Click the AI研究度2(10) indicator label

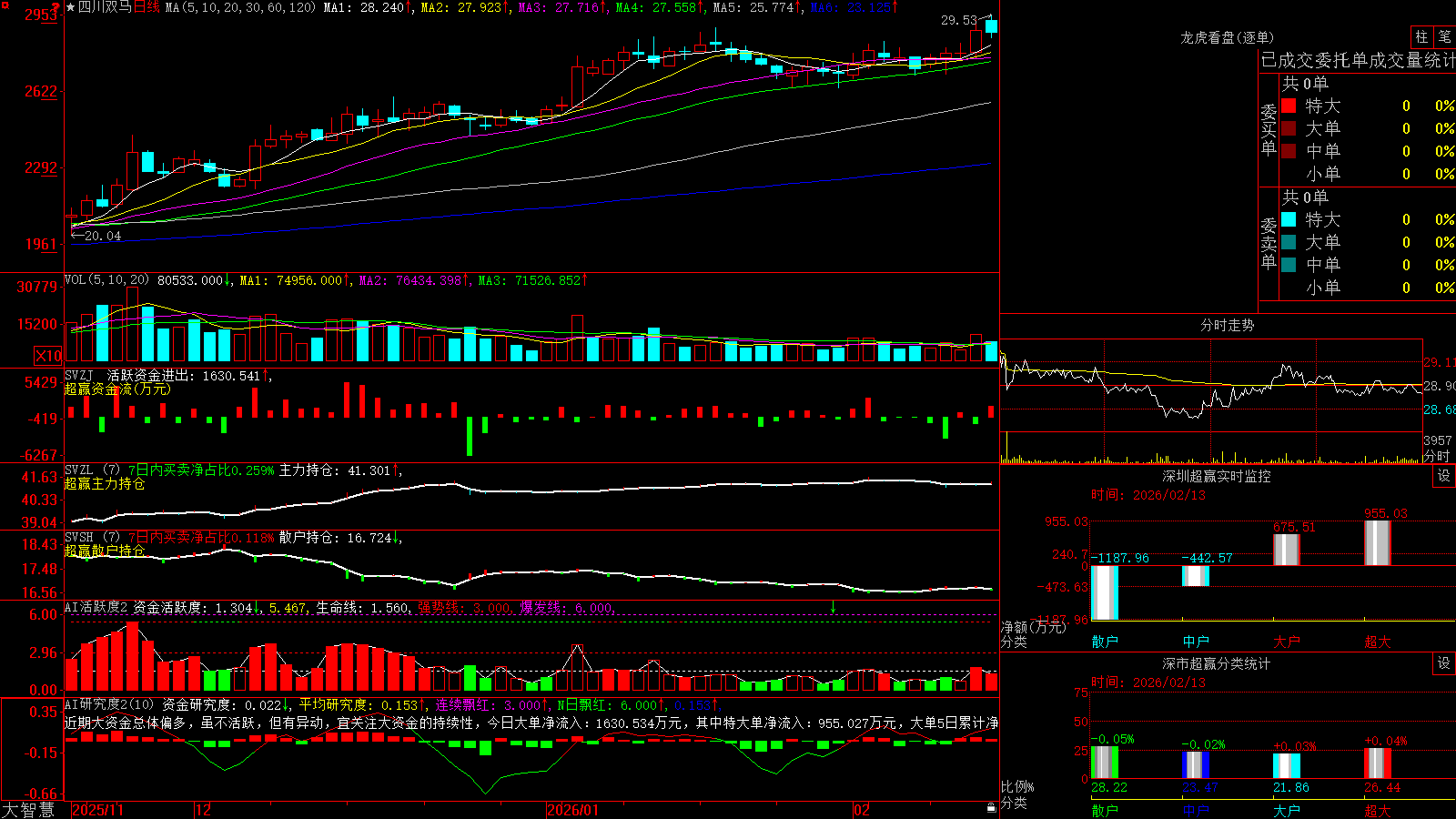(110, 704)
